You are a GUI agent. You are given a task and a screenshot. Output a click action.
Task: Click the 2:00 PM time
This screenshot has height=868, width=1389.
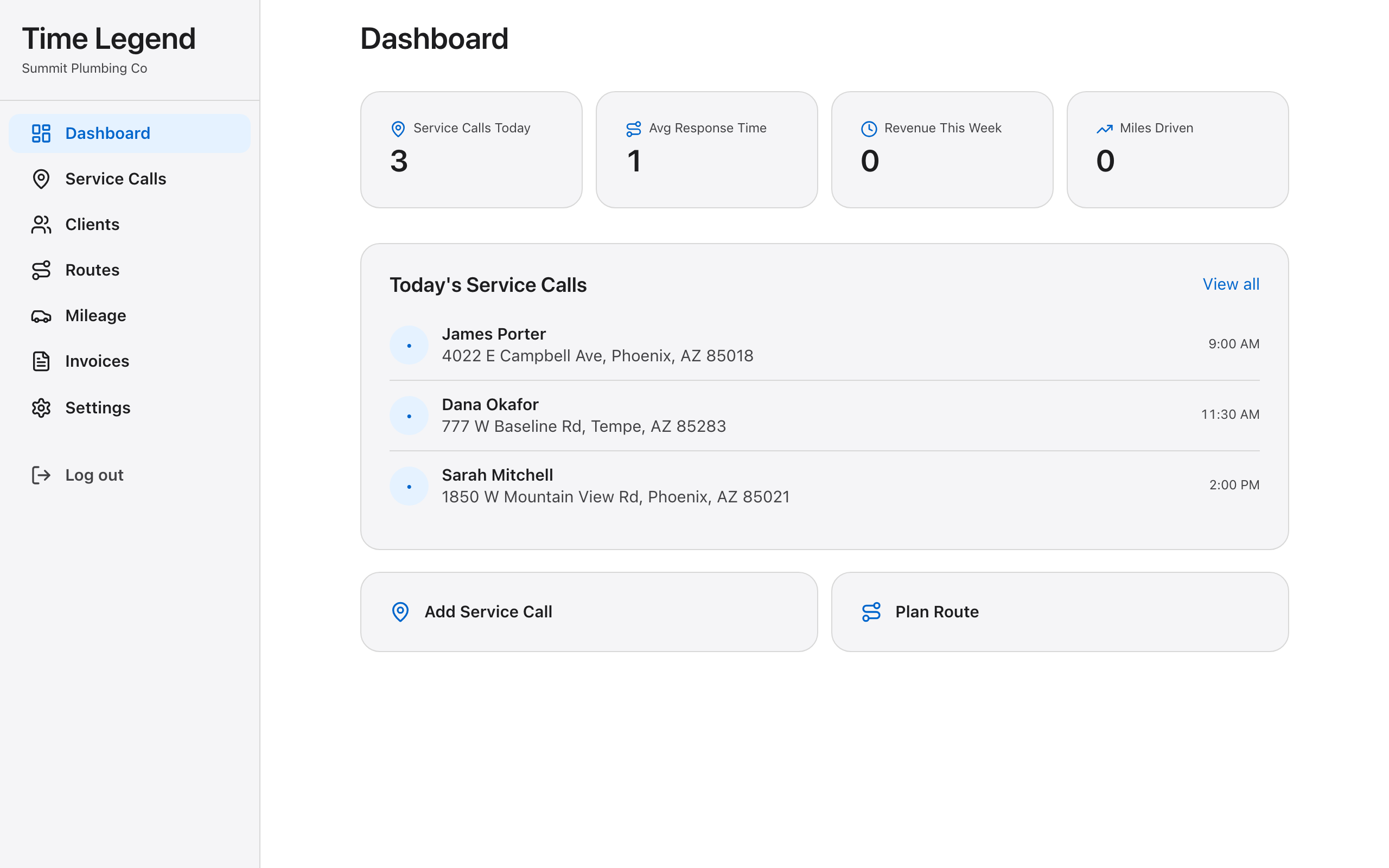pos(1234,485)
